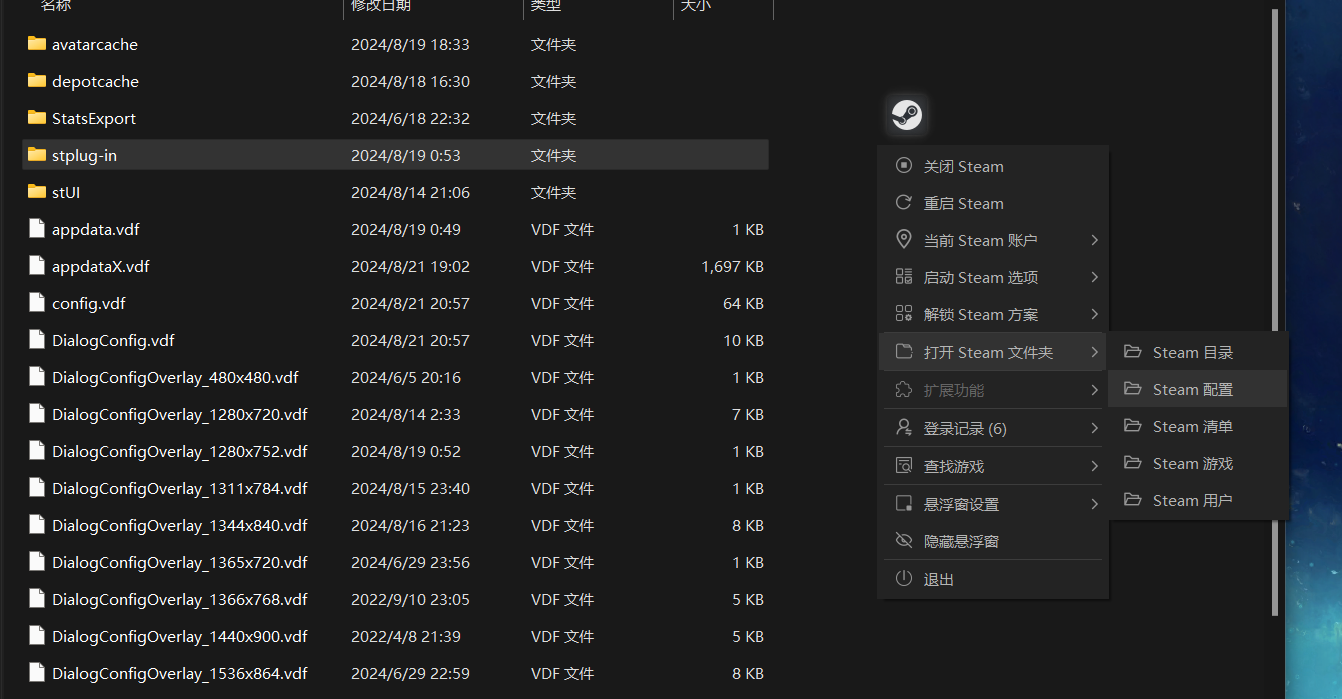
Task: Select DialogConfigOverlay_1344x840.vdf file name
Action: 180,525
